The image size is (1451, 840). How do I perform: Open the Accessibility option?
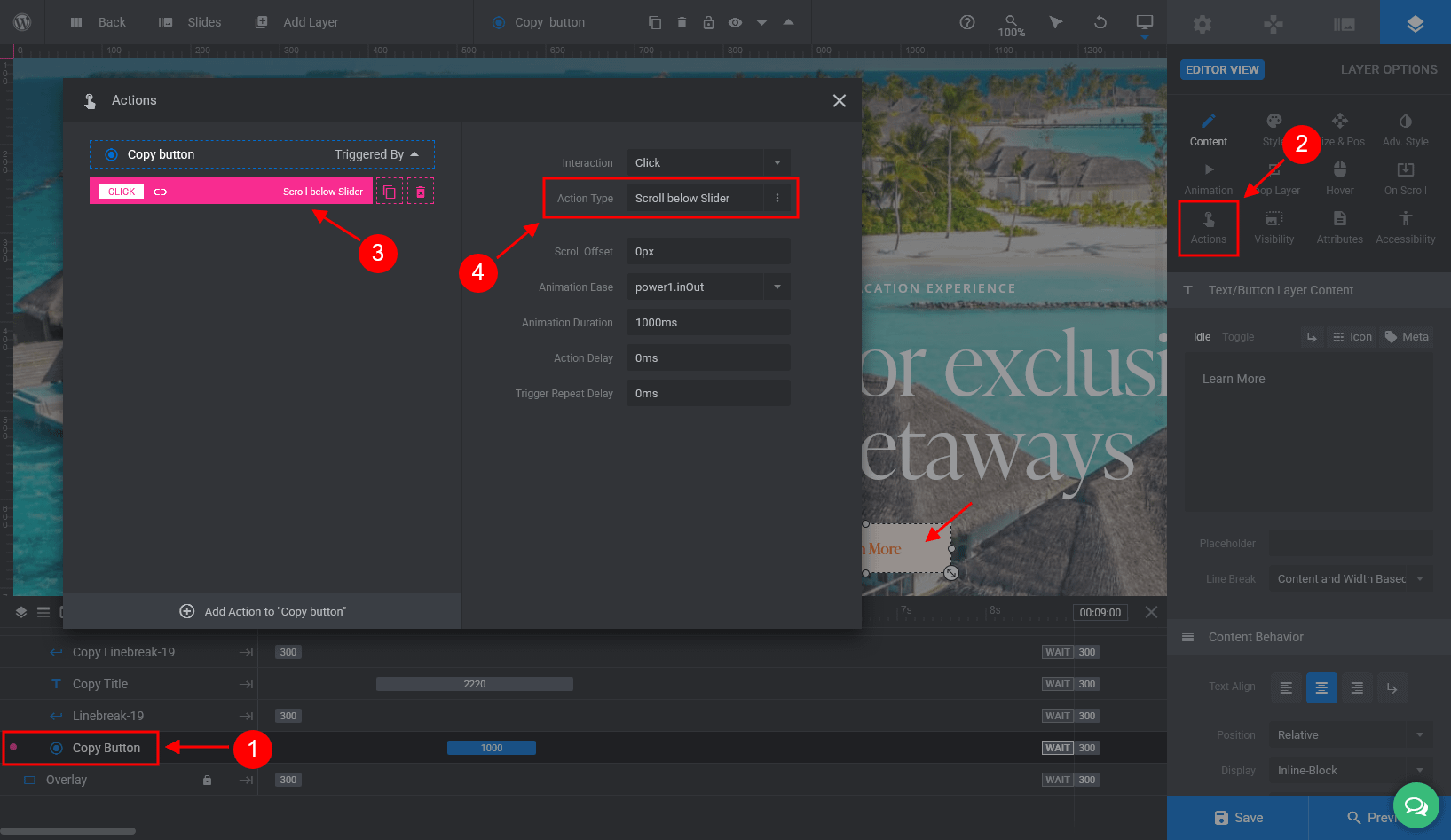click(1406, 228)
